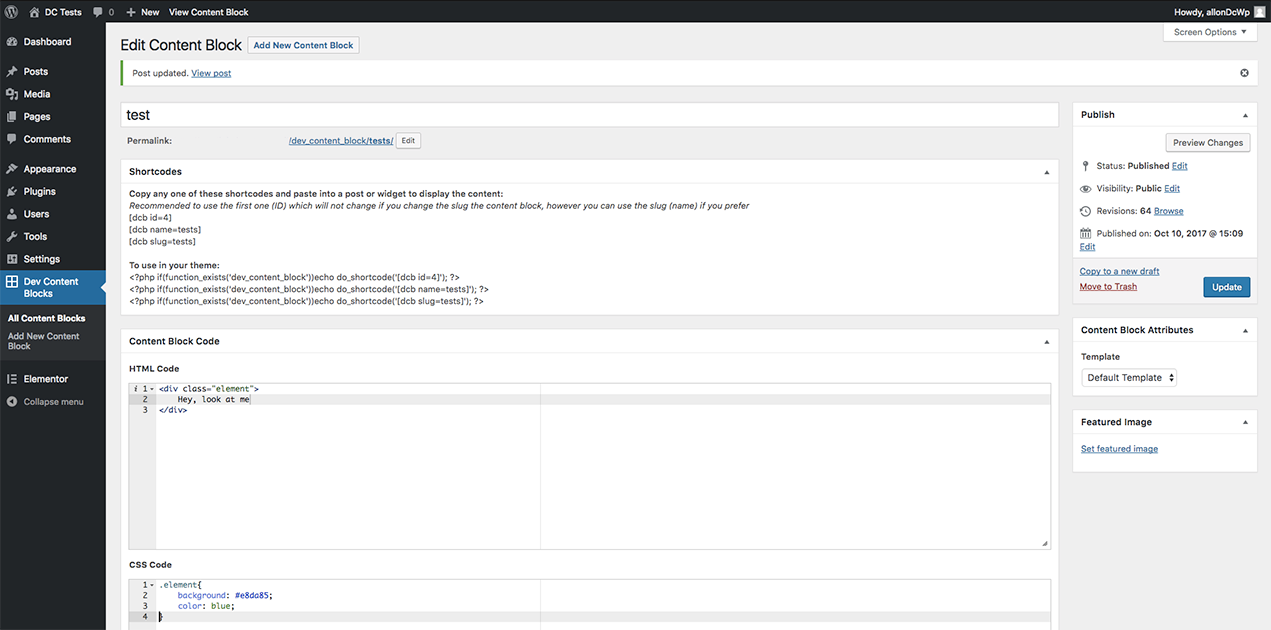This screenshot has height=630, width=1271.
Task: Click the Dashboard gauge icon in sidebar
Action: pos(12,42)
